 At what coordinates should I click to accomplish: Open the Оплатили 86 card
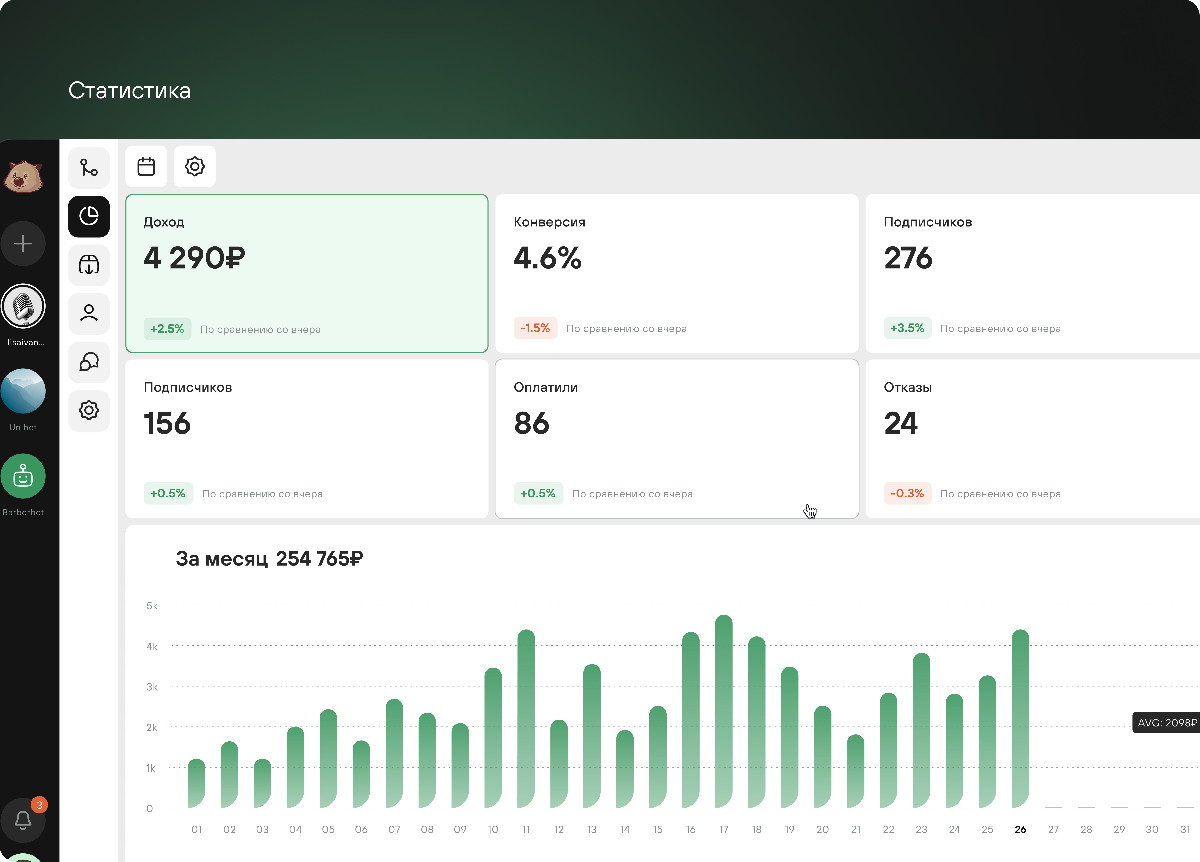coord(677,438)
